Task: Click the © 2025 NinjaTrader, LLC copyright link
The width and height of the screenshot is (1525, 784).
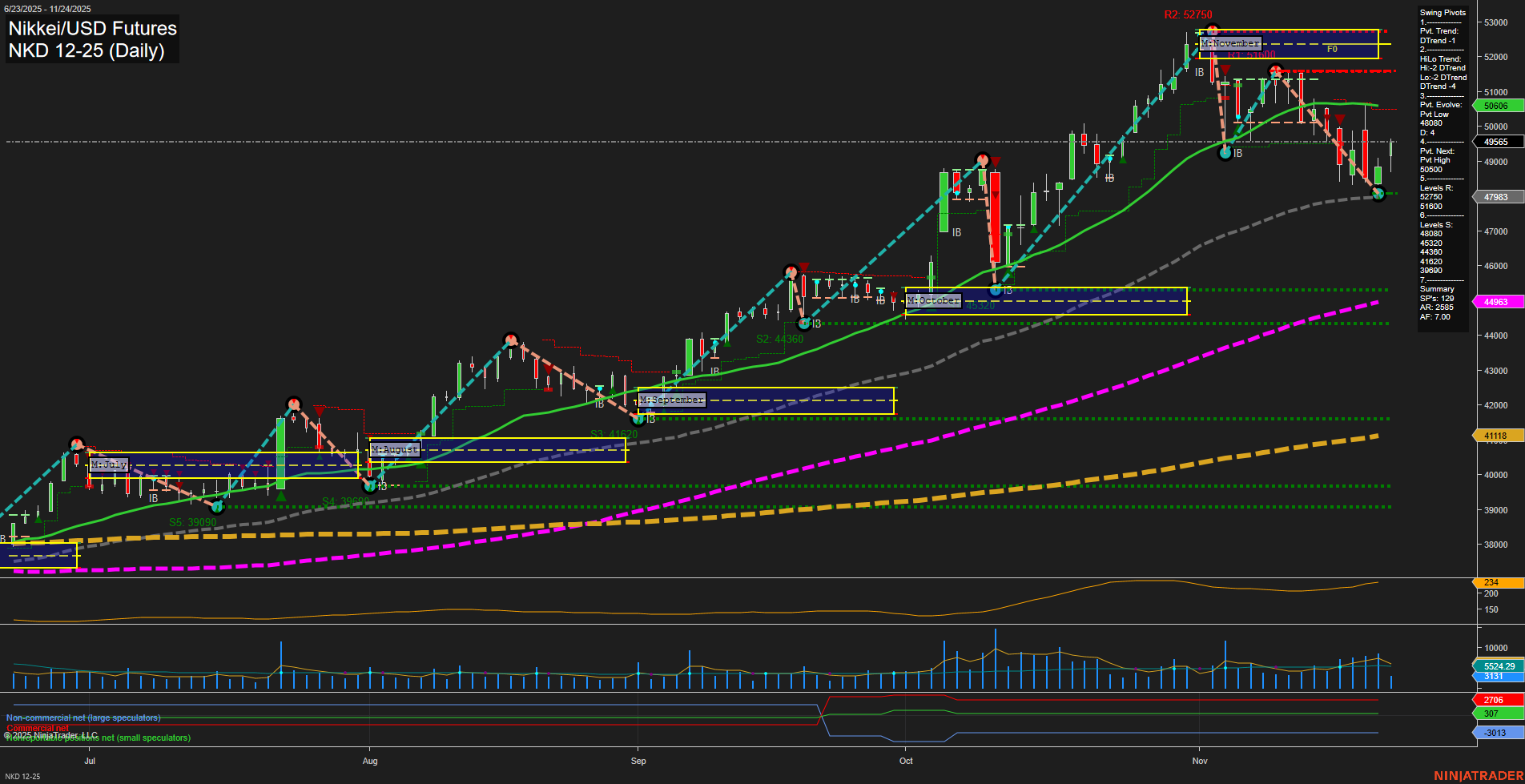Action: pos(51,734)
